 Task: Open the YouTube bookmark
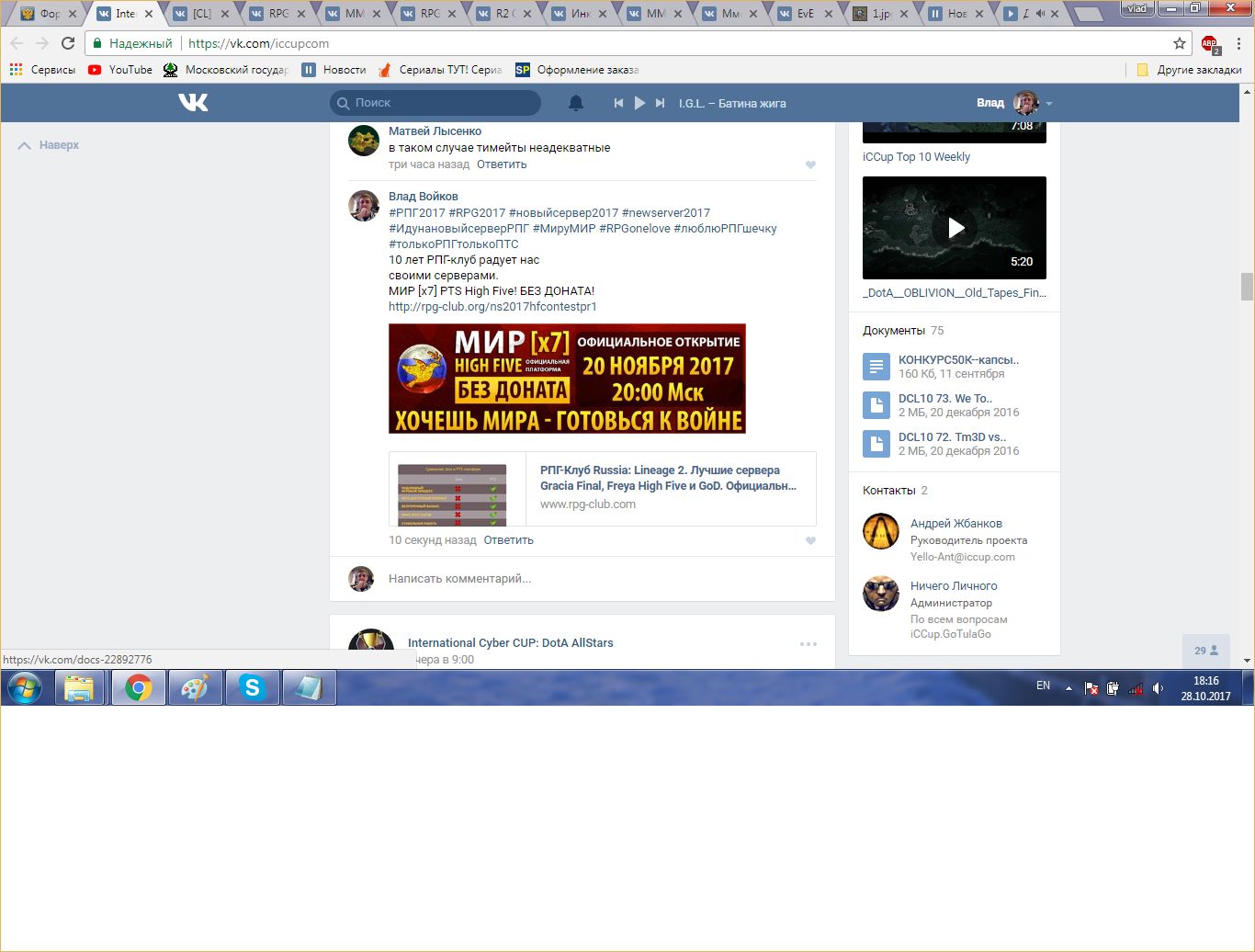(120, 70)
